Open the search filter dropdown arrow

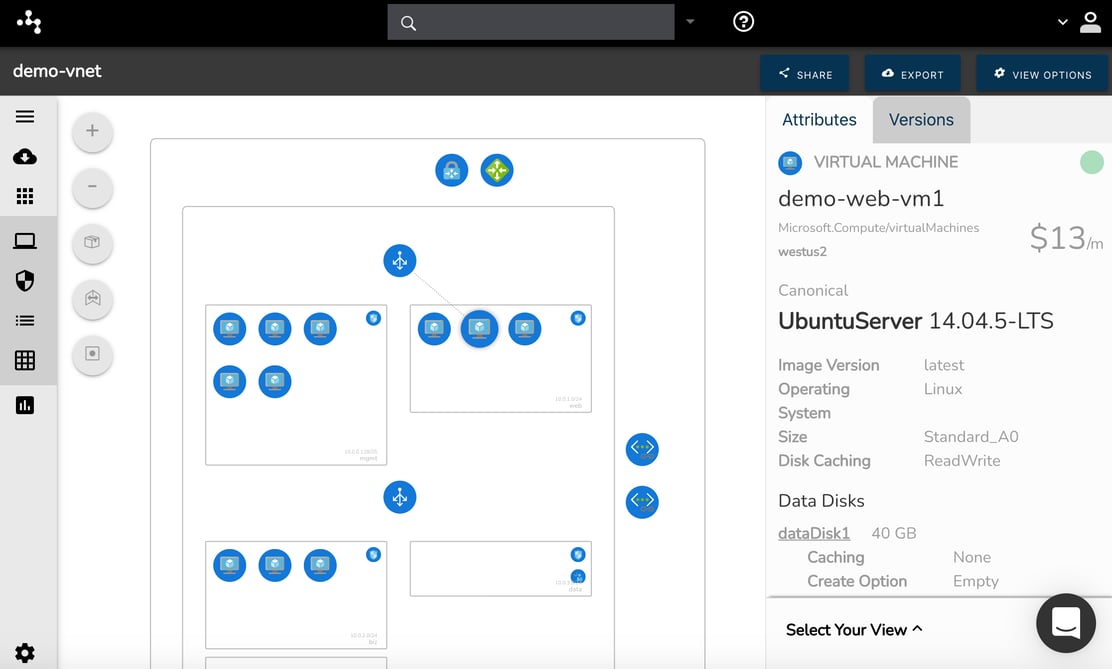coord(689,21)
